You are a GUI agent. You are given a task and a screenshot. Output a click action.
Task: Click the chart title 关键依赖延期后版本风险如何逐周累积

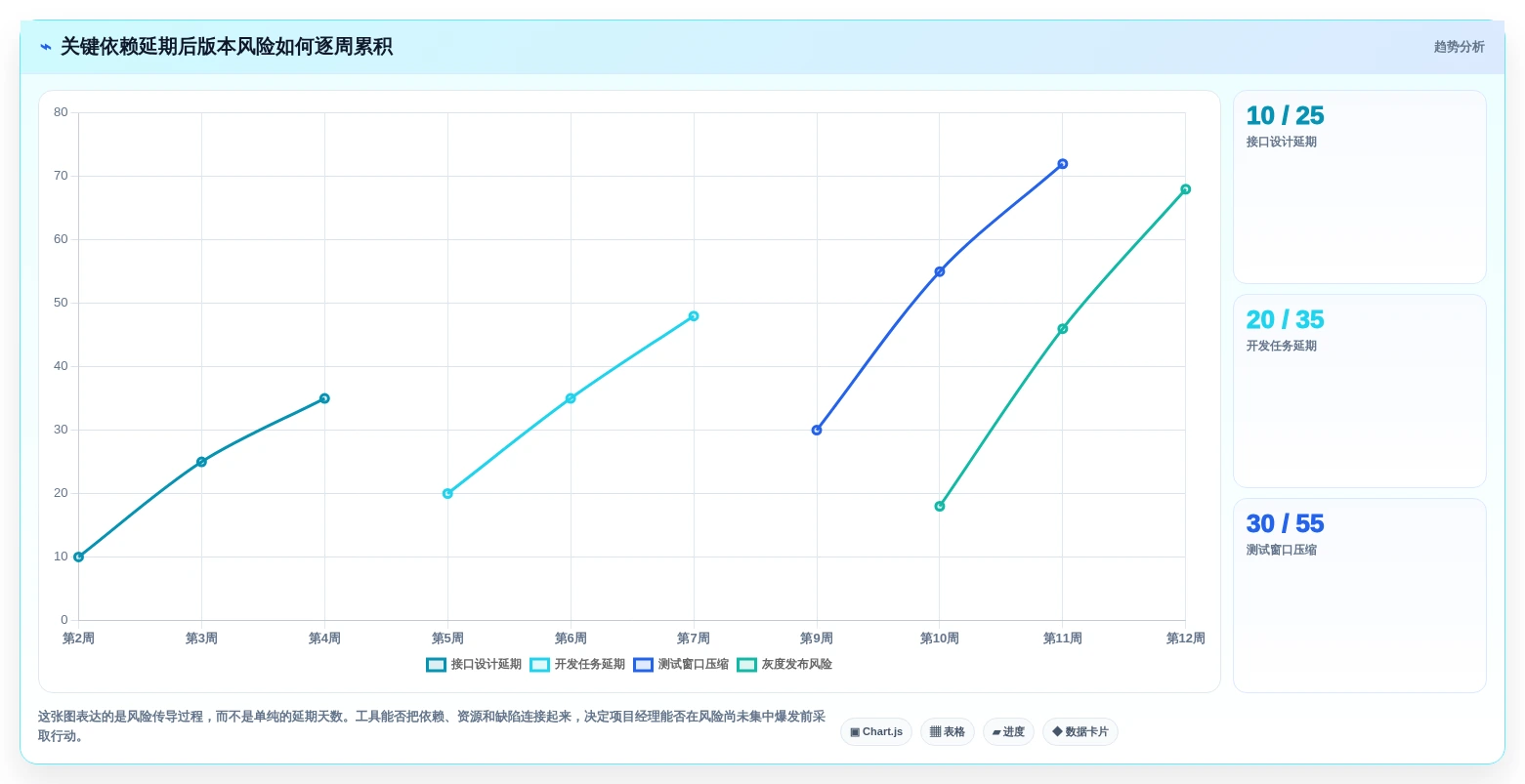tap(227, 47)
